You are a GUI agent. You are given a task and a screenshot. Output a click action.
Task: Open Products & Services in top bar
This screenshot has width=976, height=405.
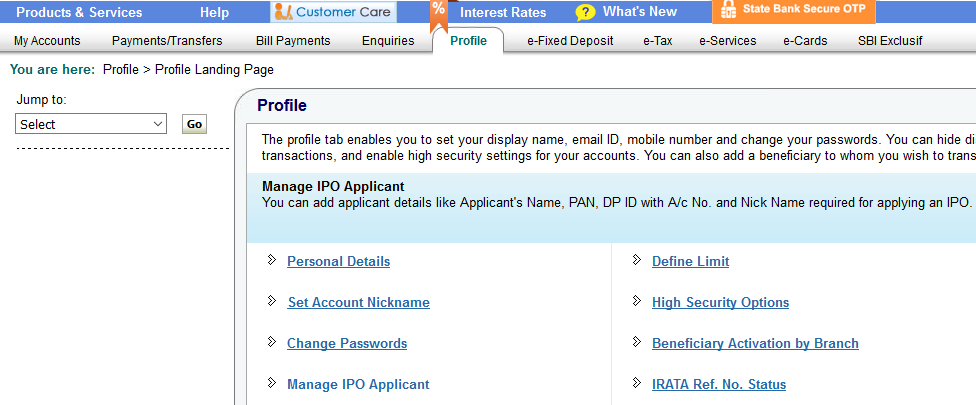79,12
